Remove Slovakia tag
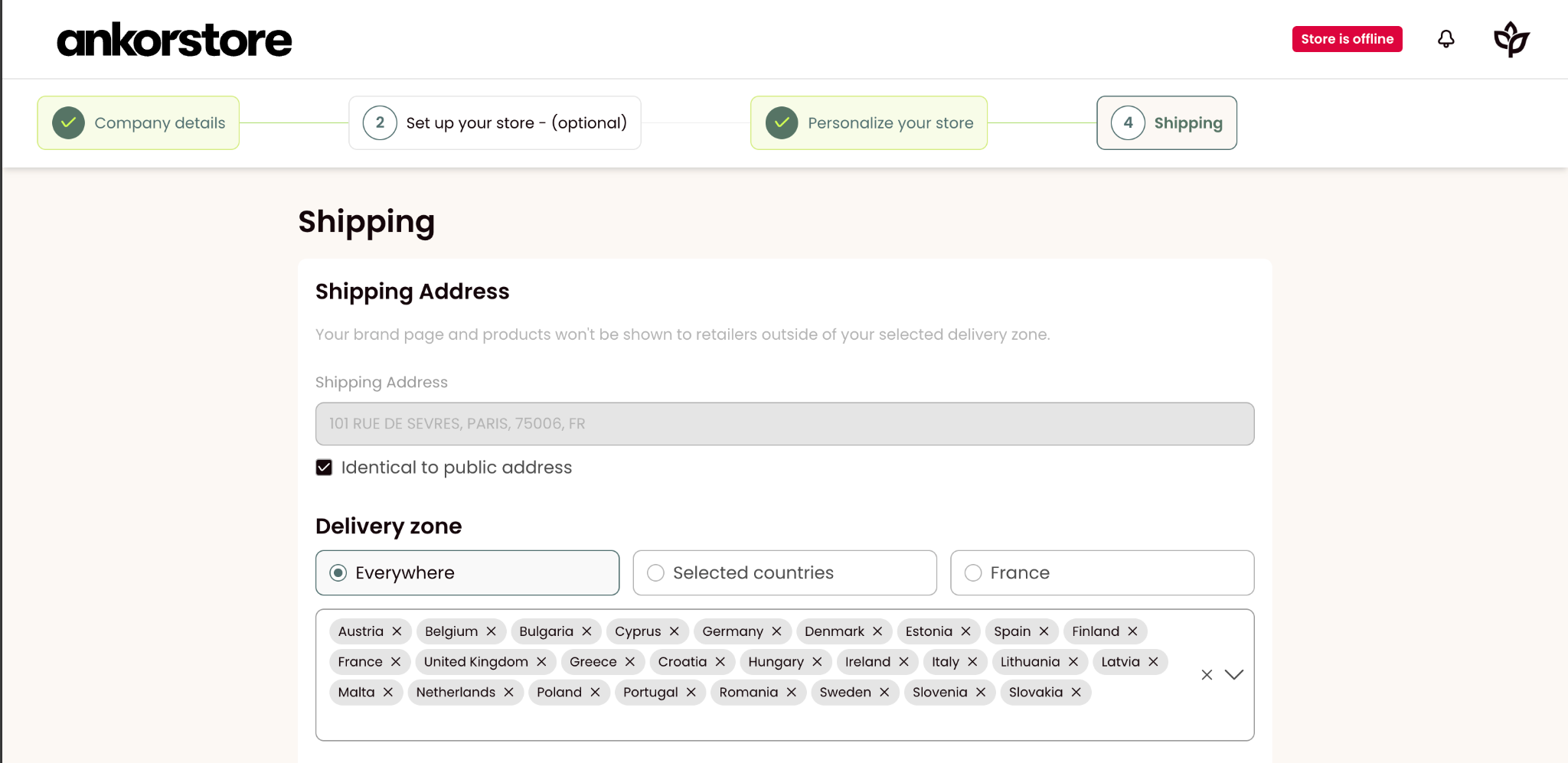The width and height of the screenshot is (1568, 763). click(1076, 693)
